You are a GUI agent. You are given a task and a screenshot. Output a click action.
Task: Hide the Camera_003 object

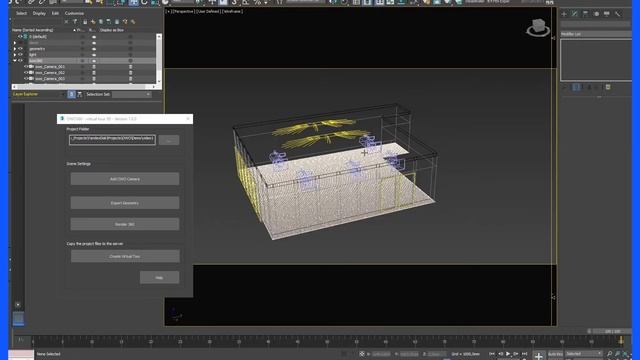pyautogui.click(x=26, y=78)
